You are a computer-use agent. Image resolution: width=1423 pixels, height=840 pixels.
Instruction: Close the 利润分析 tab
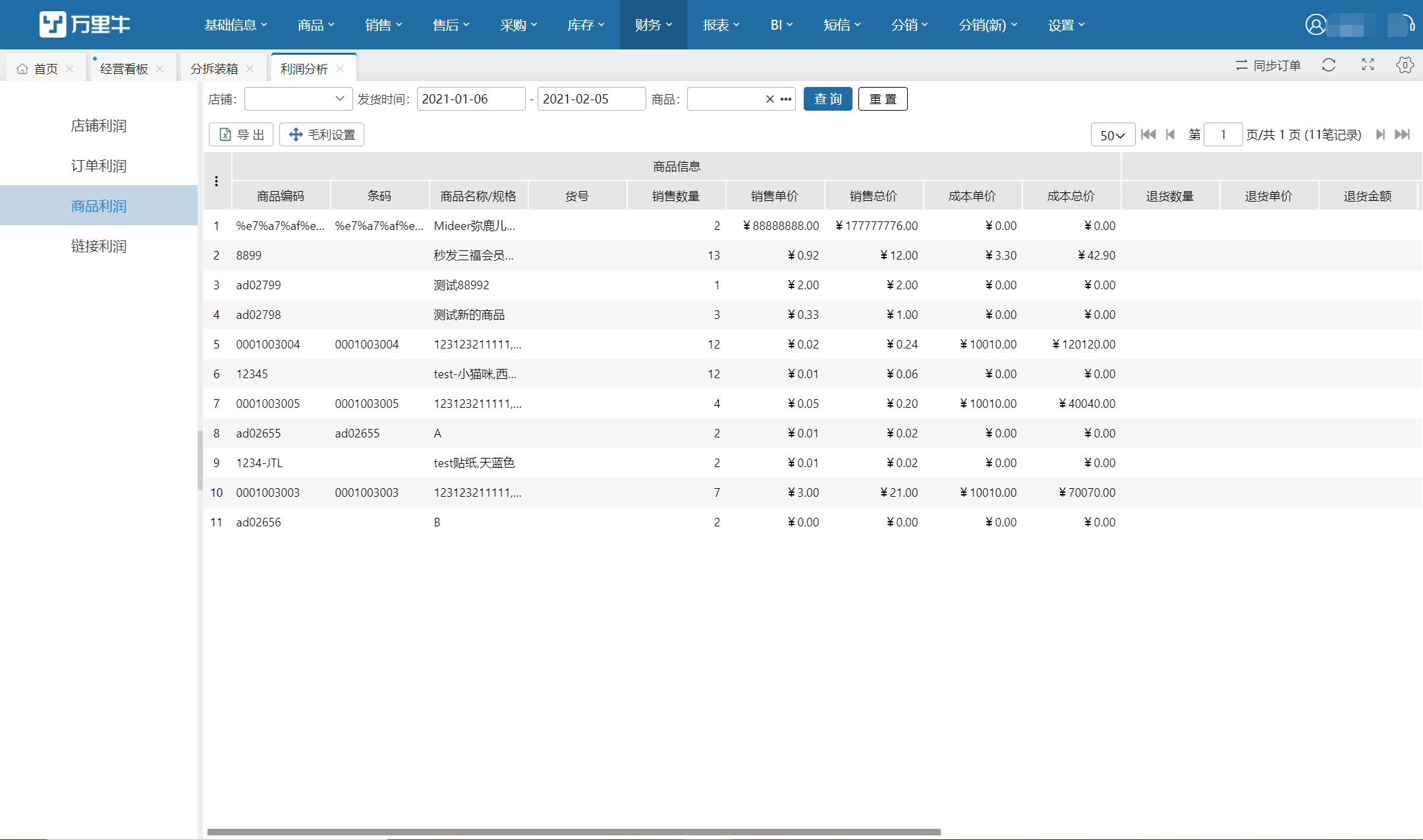(x=340, y=69)
